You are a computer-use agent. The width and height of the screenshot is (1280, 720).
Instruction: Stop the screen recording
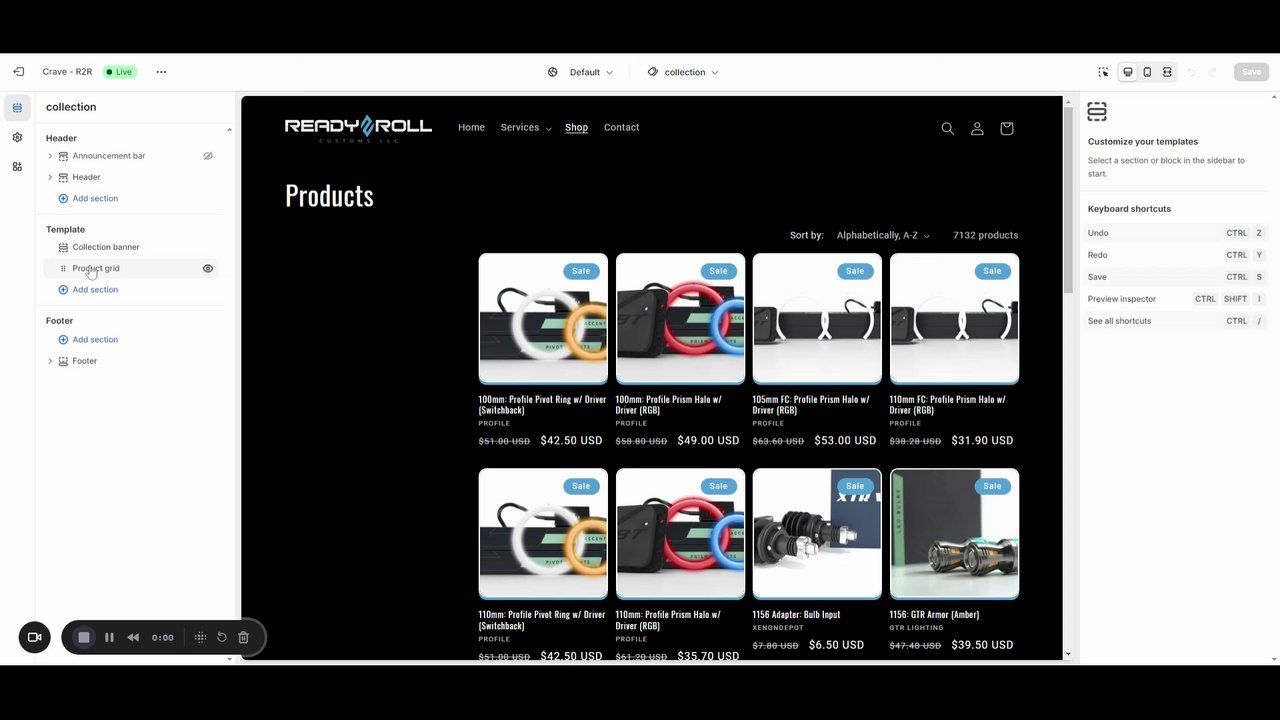[x=84, y=637]
